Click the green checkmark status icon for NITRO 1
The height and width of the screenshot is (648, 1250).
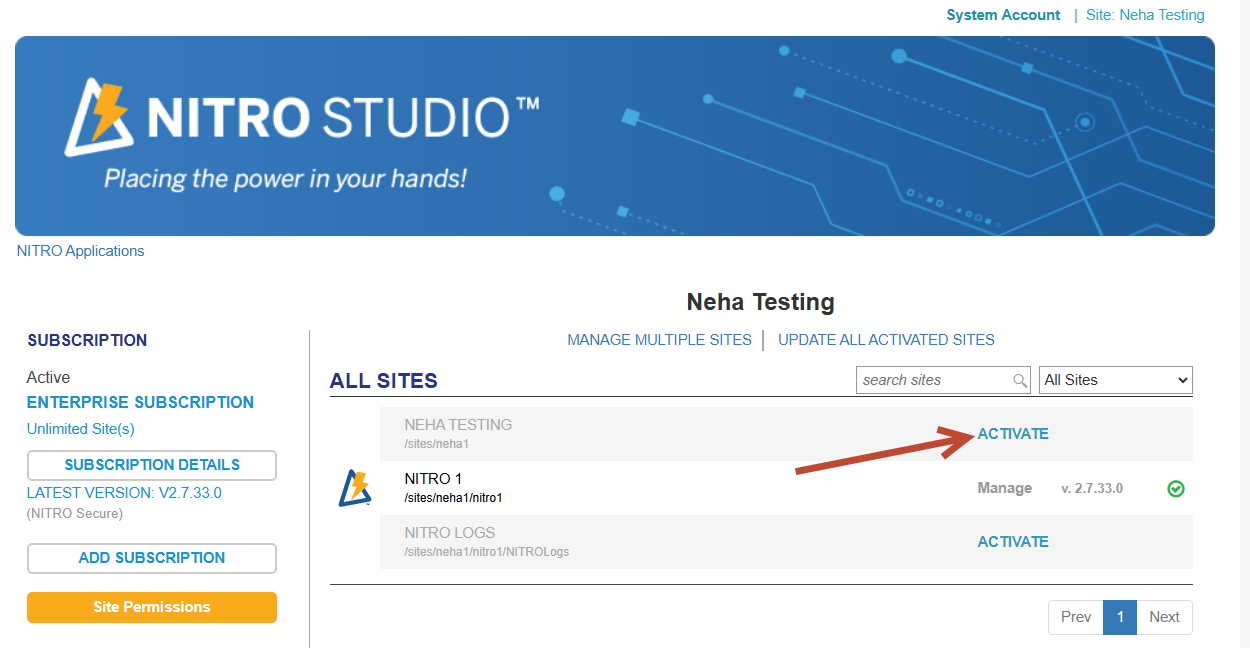click(x=1176, y=489)
